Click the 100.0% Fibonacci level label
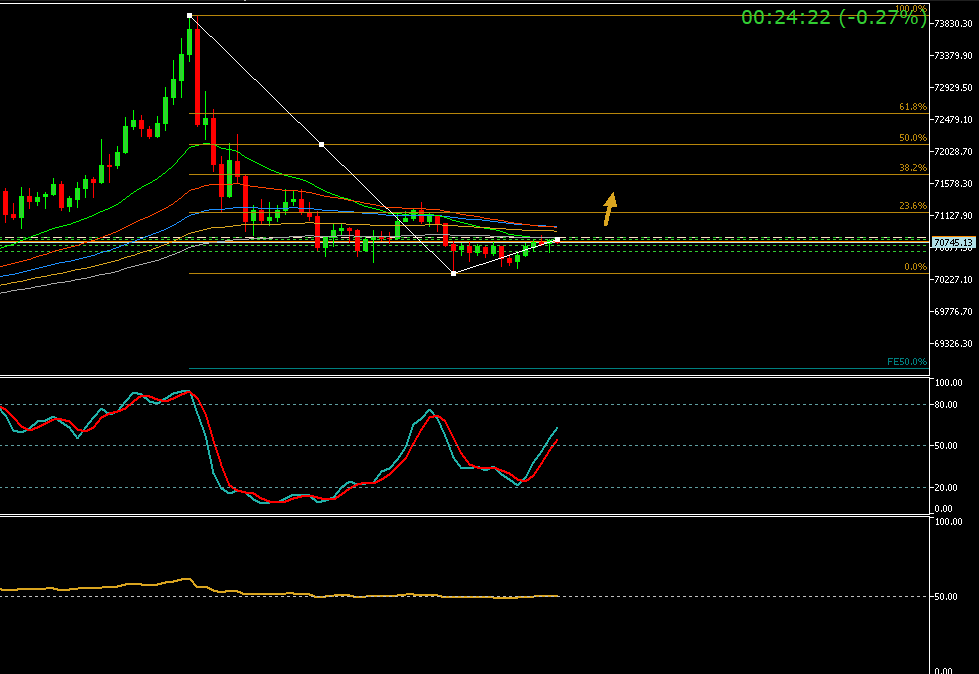Image resolution: width=979 pixels, height=674 pixels. click(910, 9)
